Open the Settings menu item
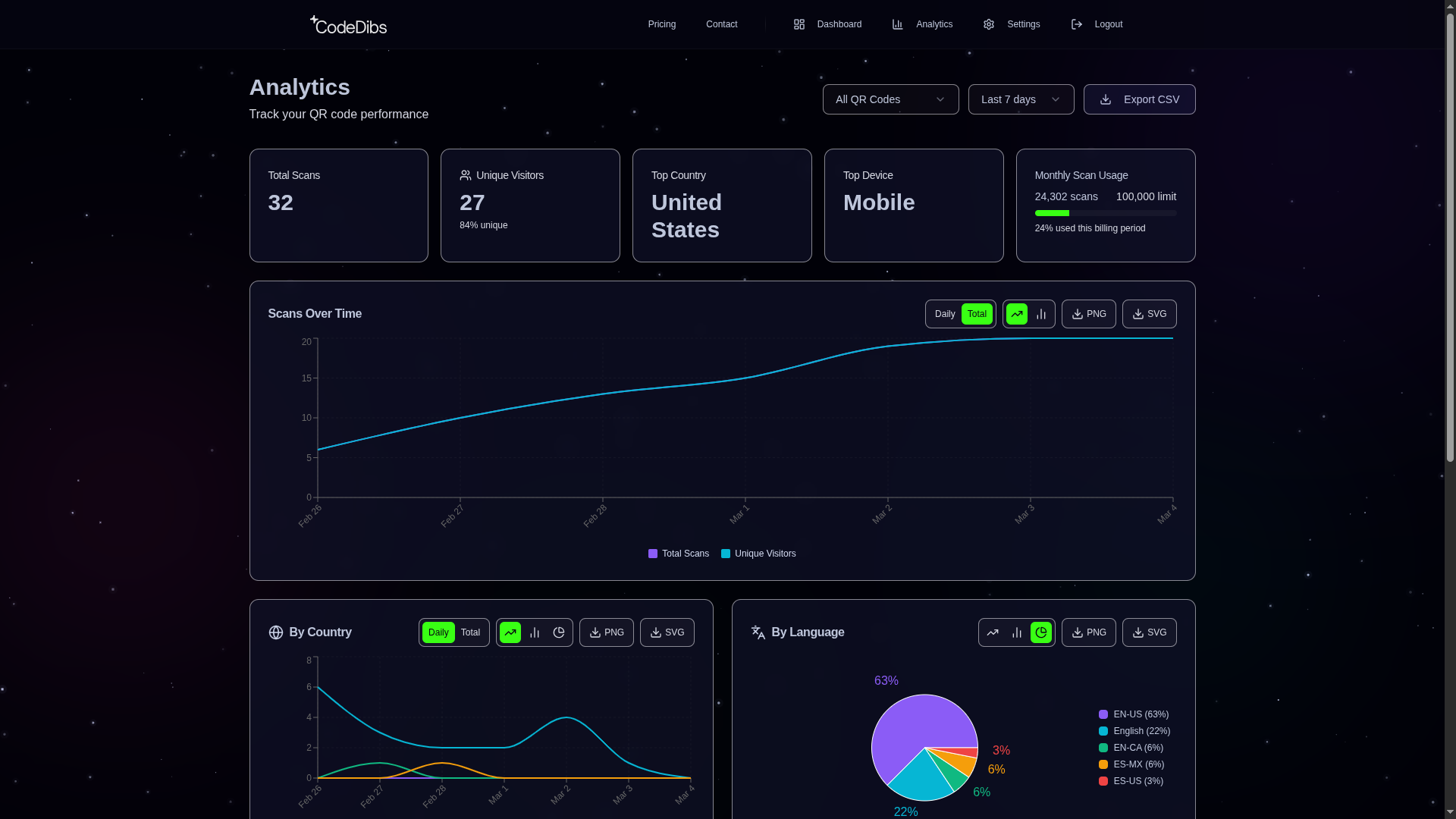 (x=1023, y=24)
